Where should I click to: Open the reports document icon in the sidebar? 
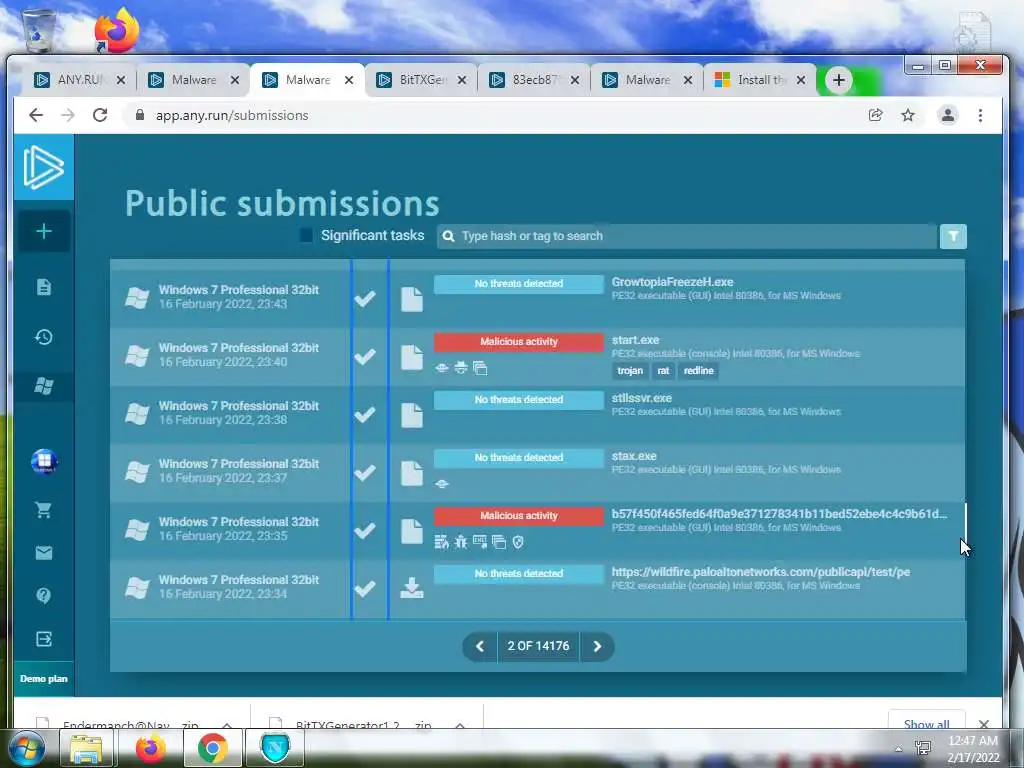(44, 287)
